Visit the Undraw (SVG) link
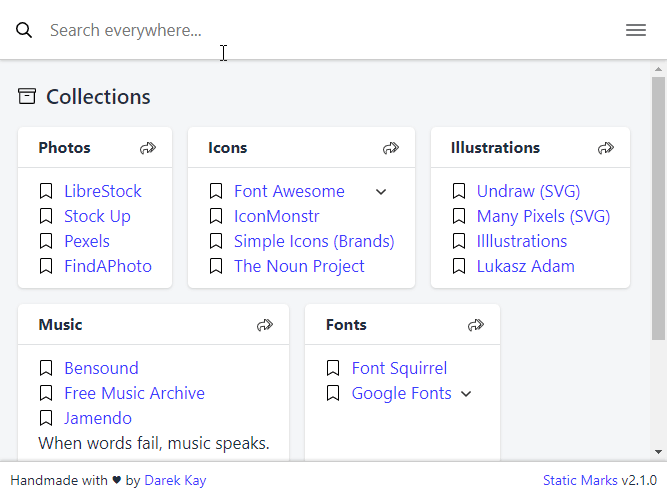Viewport: 667px width, 496px height. [x=528, y=191]
